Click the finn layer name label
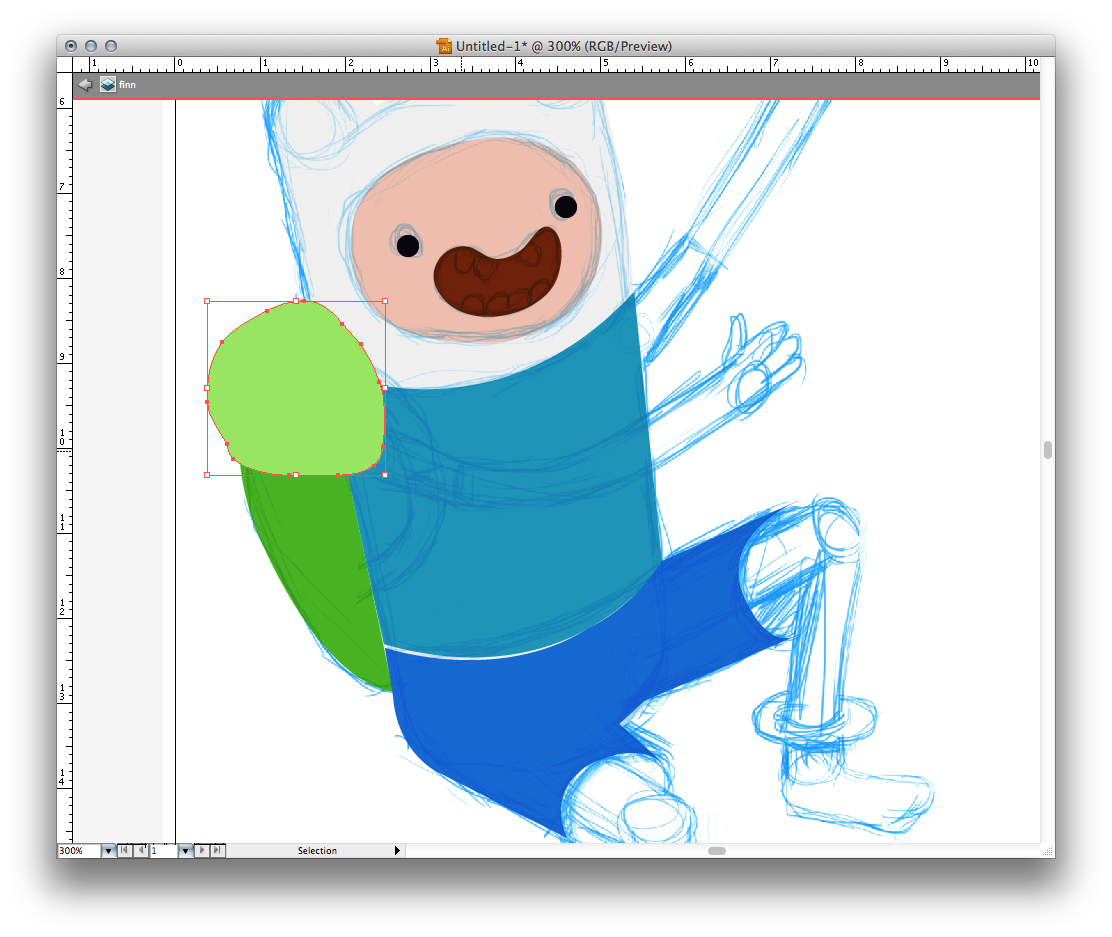Viewport: 1112px width, 937px height. coord(127,85)
